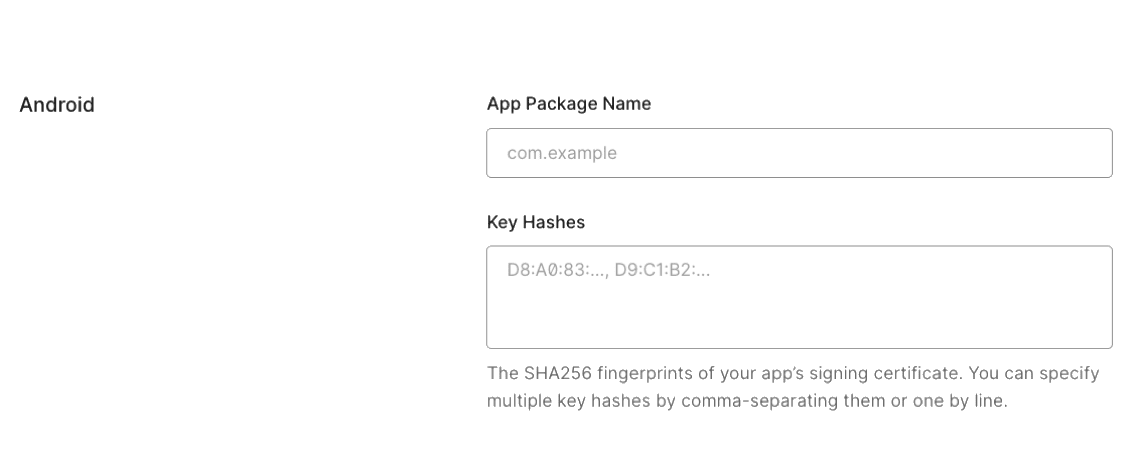Focus the Key Hashes text area
The image size is (1143, 466).
[799, 298]
